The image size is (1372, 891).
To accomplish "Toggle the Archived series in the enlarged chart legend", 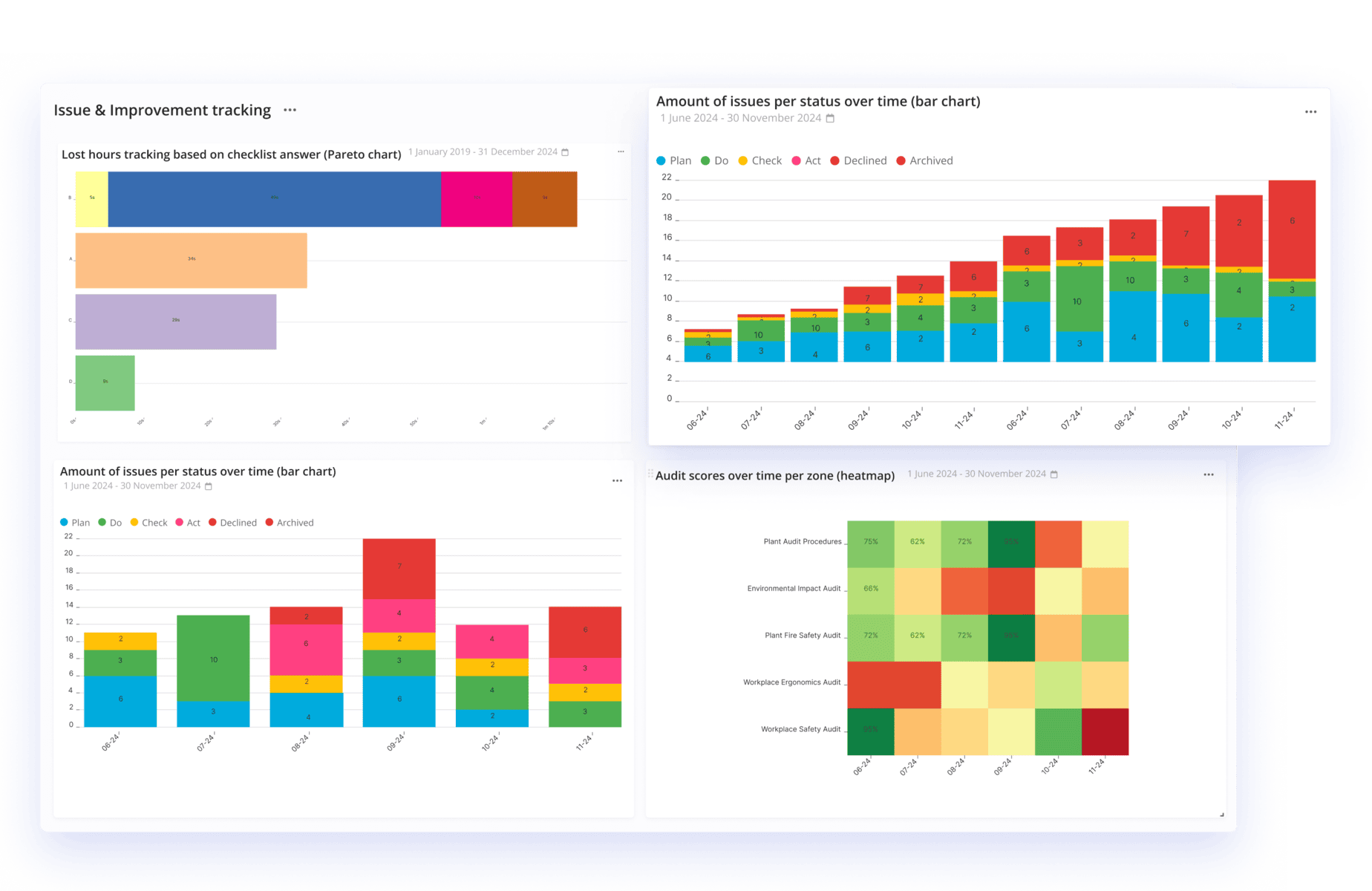I will 924,160.
